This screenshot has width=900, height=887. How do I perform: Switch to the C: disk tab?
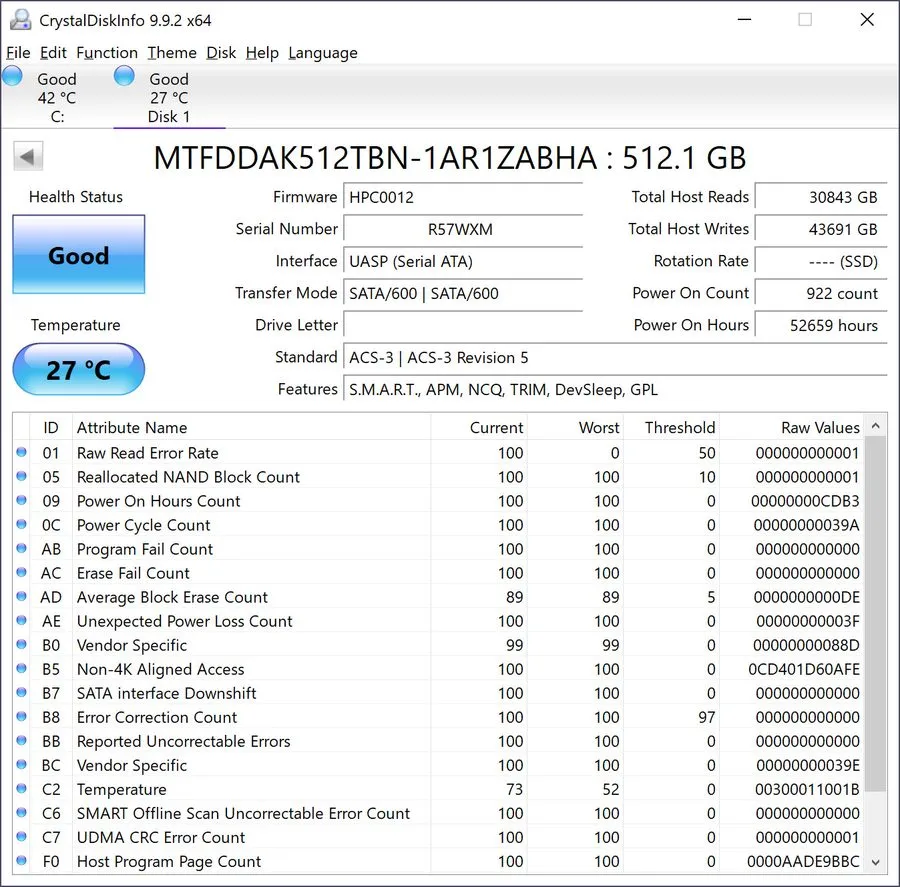tap(56, 97)
